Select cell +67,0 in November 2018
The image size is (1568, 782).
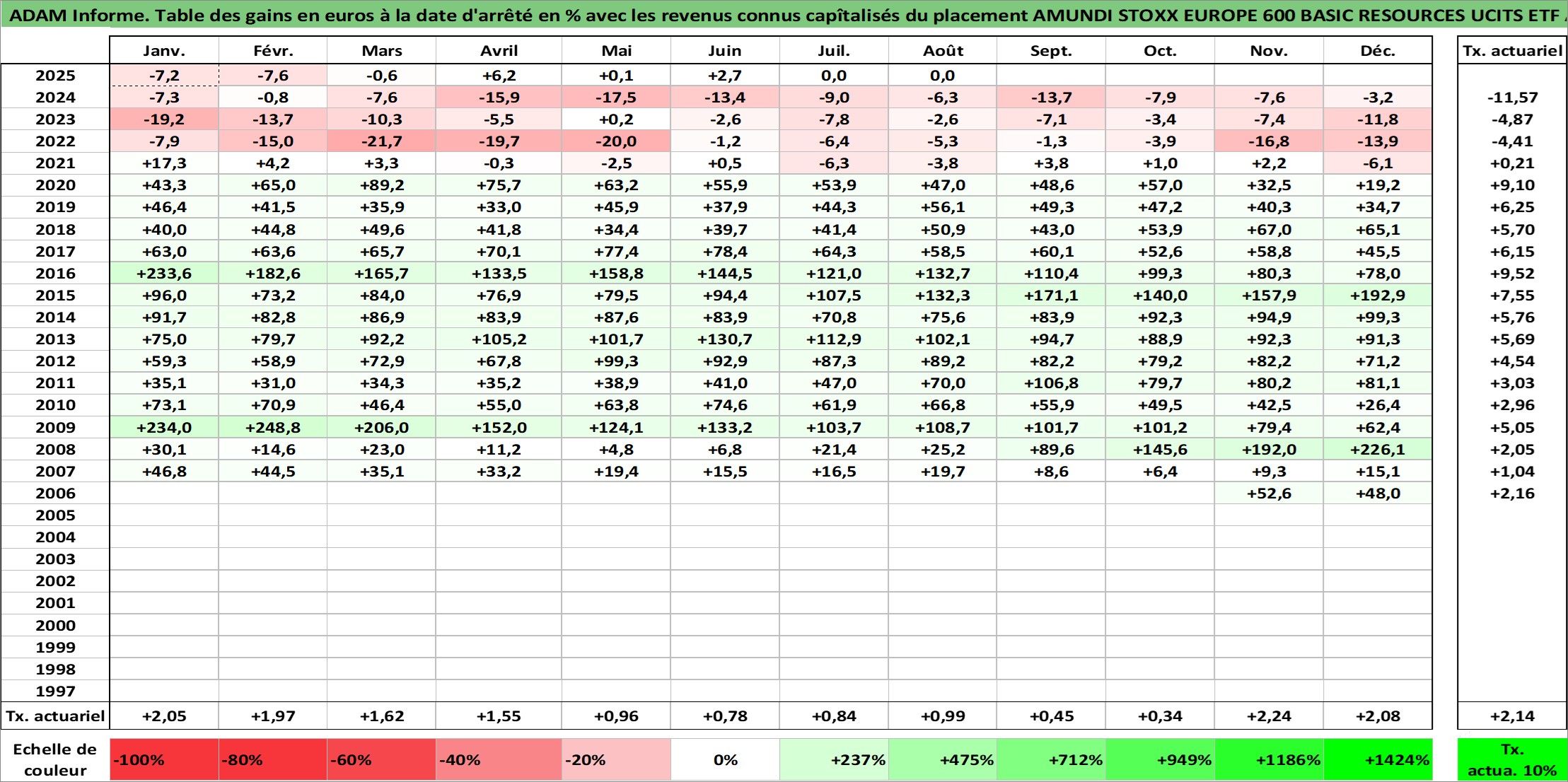coord(1269,230)
